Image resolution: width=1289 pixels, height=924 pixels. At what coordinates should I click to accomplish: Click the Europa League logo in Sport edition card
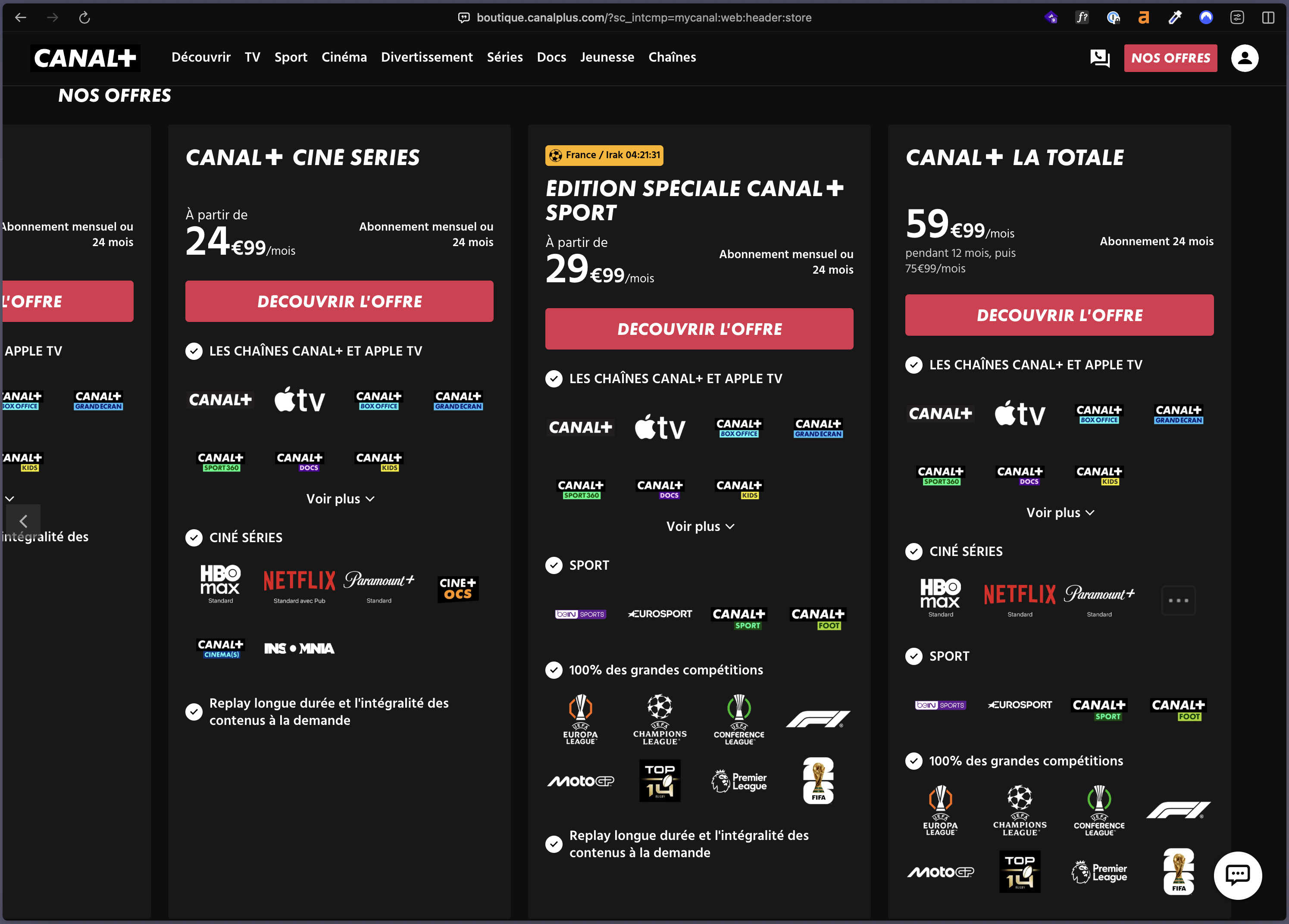(580, 719)
